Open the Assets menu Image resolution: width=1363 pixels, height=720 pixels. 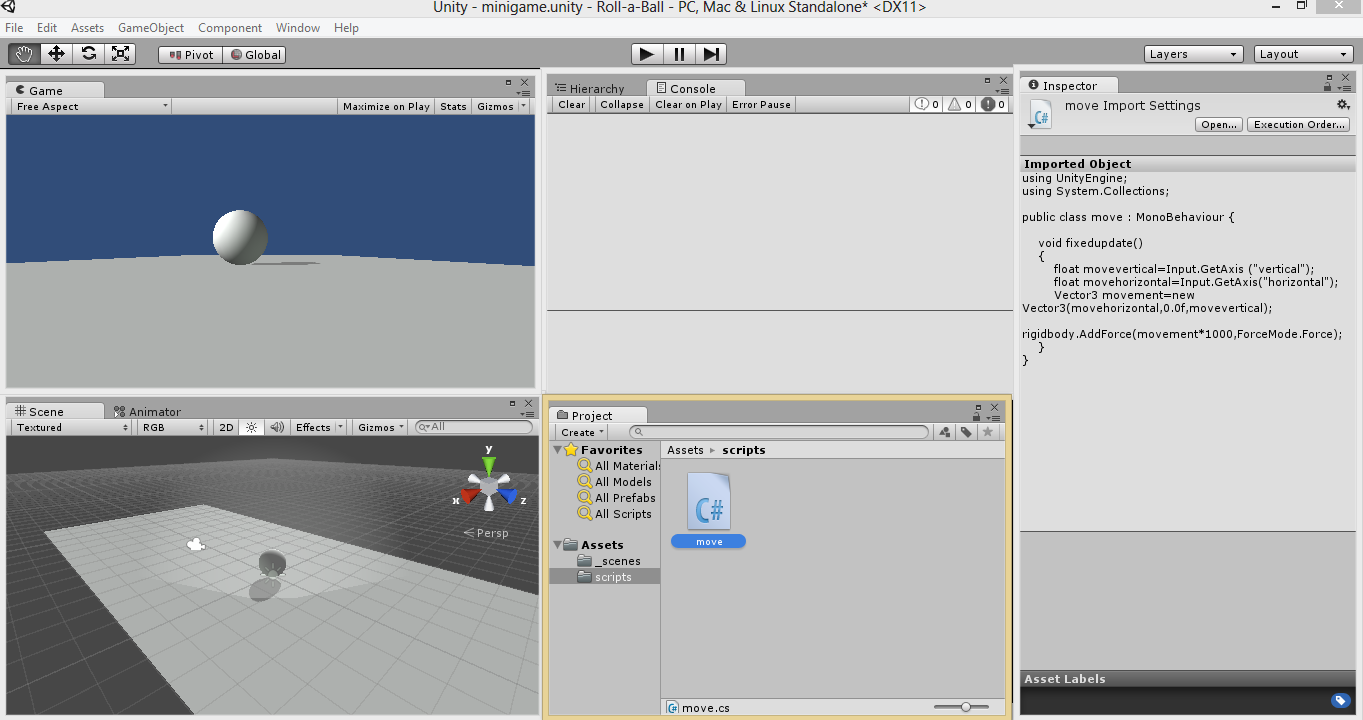87,28
